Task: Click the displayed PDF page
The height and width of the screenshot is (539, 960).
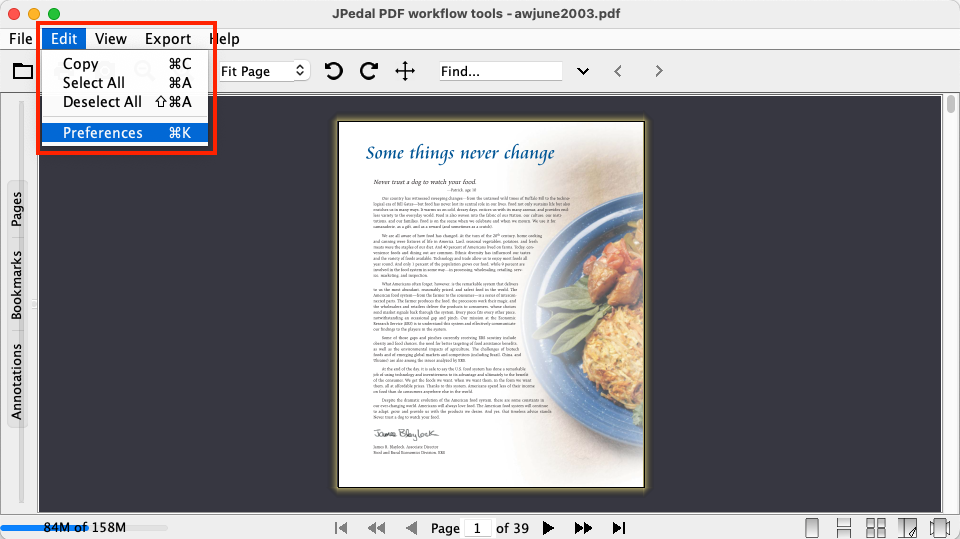Action: coord(491,304)
